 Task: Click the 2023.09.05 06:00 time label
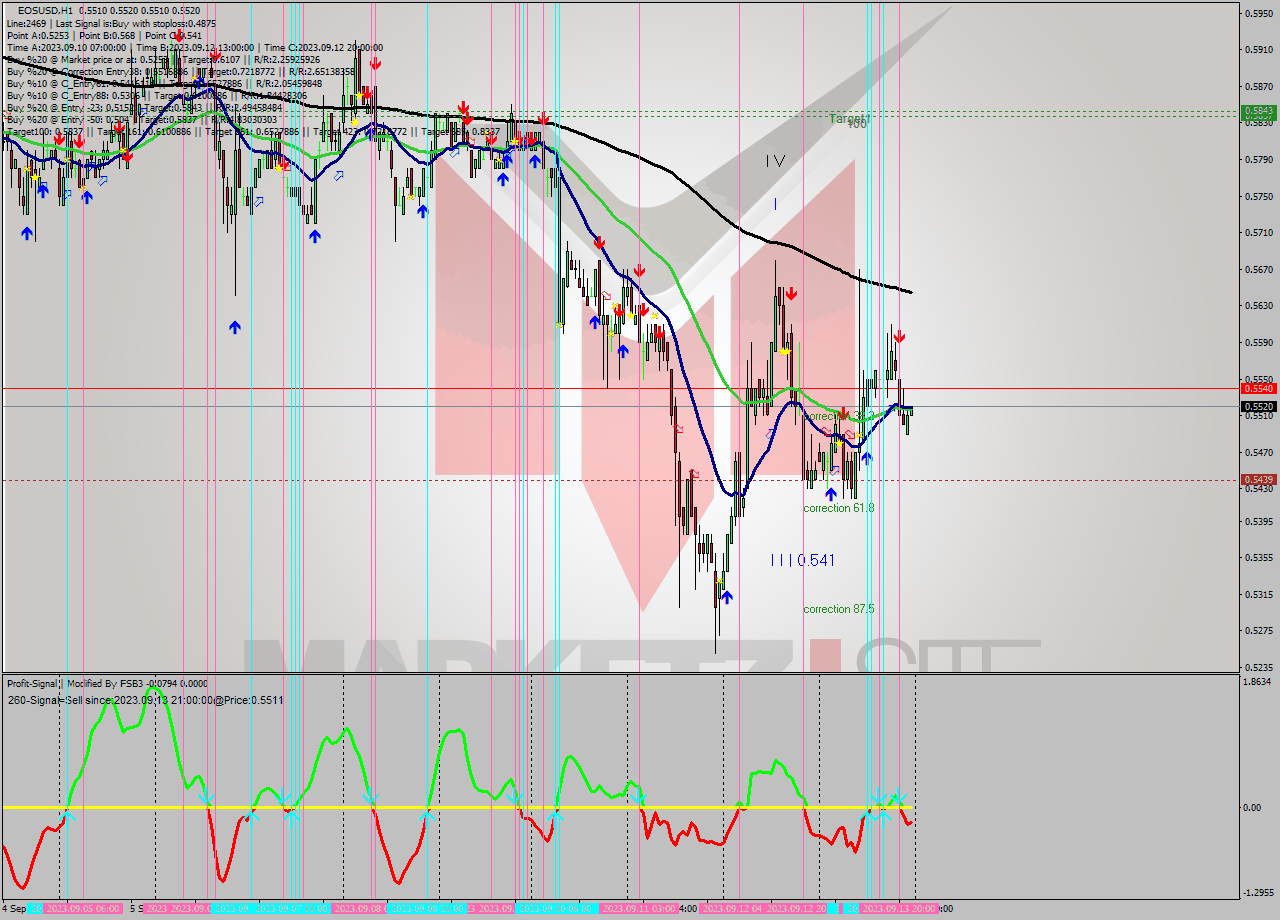81,908
